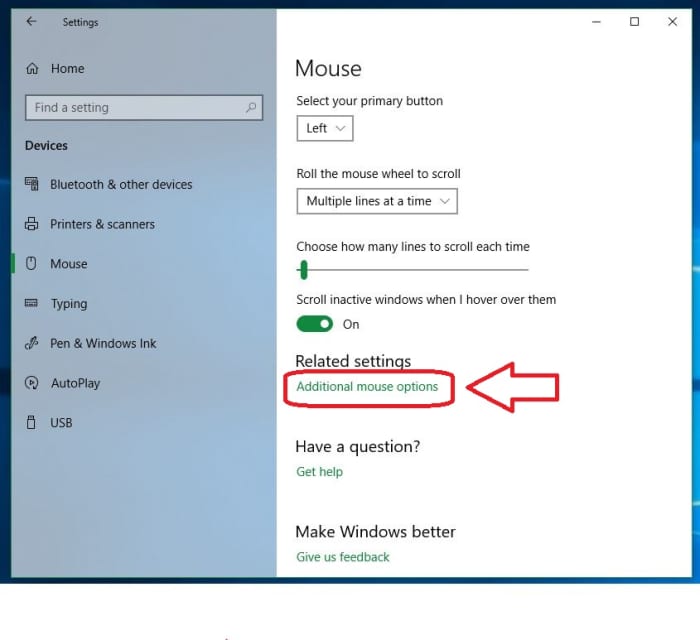Image resolution: width=700 pixels, height=640 pixels.
Task: Click the Related settings heading
Action: click(353, 361)
